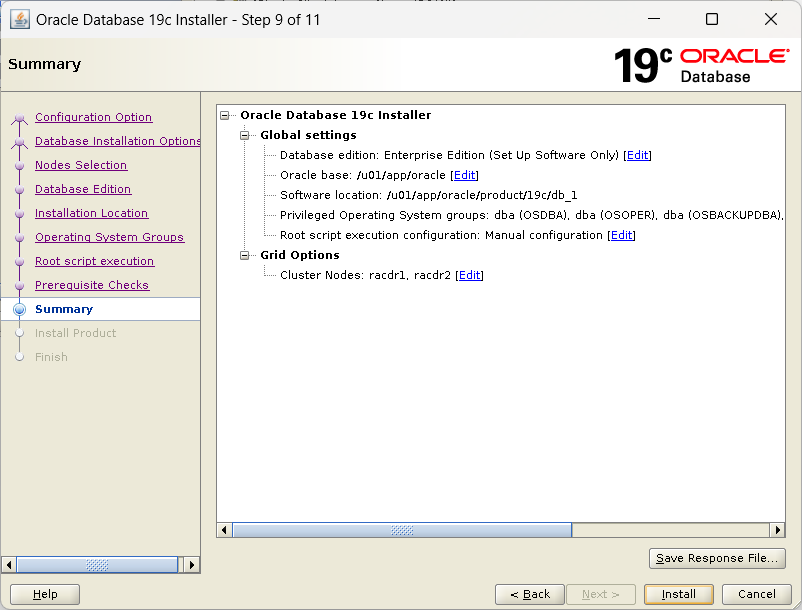802x610 pixels.
Task: Click the sidebar horizontal scrollbar thumb
Action: pyautogui.click(x=97, y=565)
